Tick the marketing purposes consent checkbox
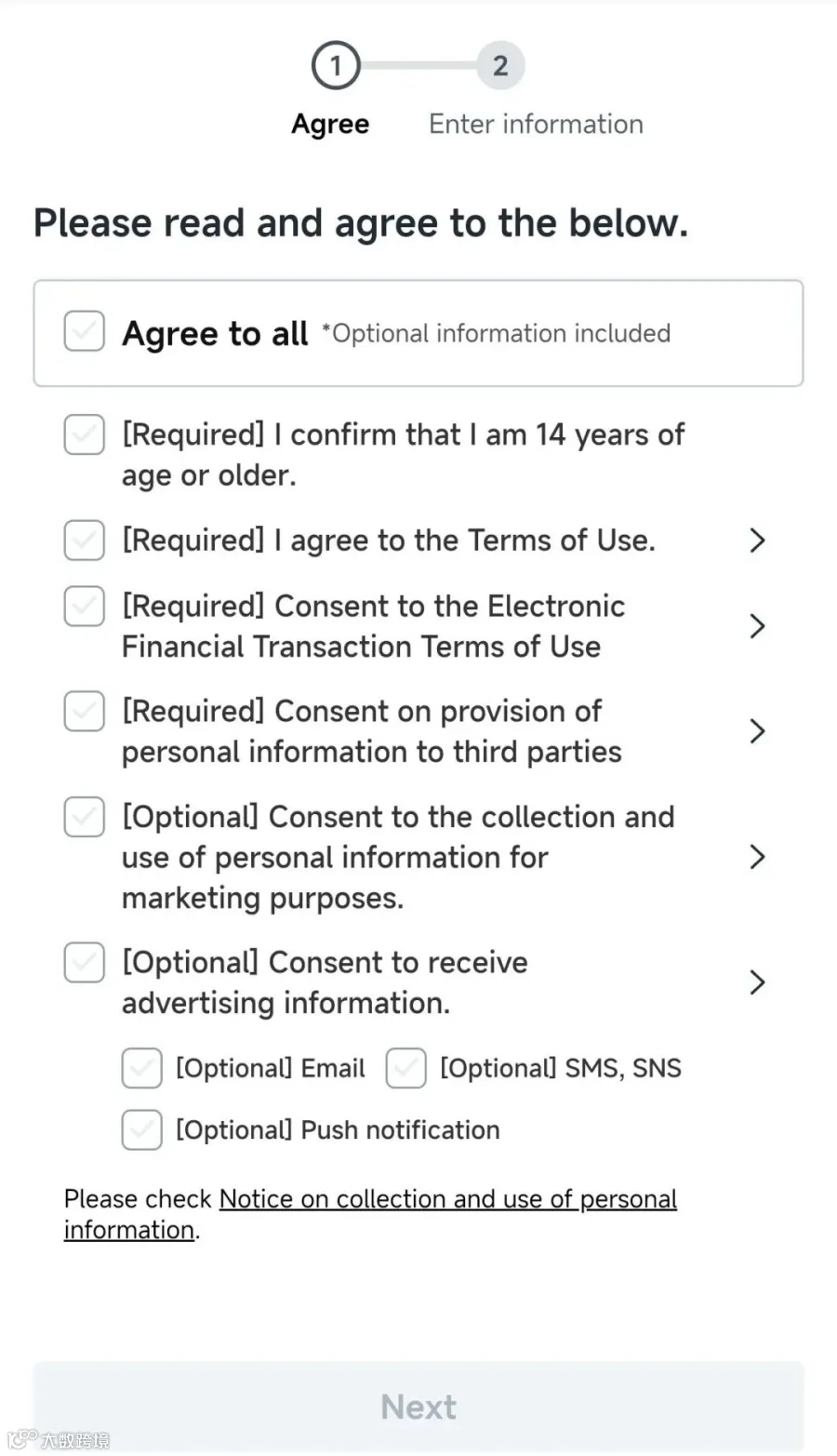The image size is (837, 1456). pos(84,817)
